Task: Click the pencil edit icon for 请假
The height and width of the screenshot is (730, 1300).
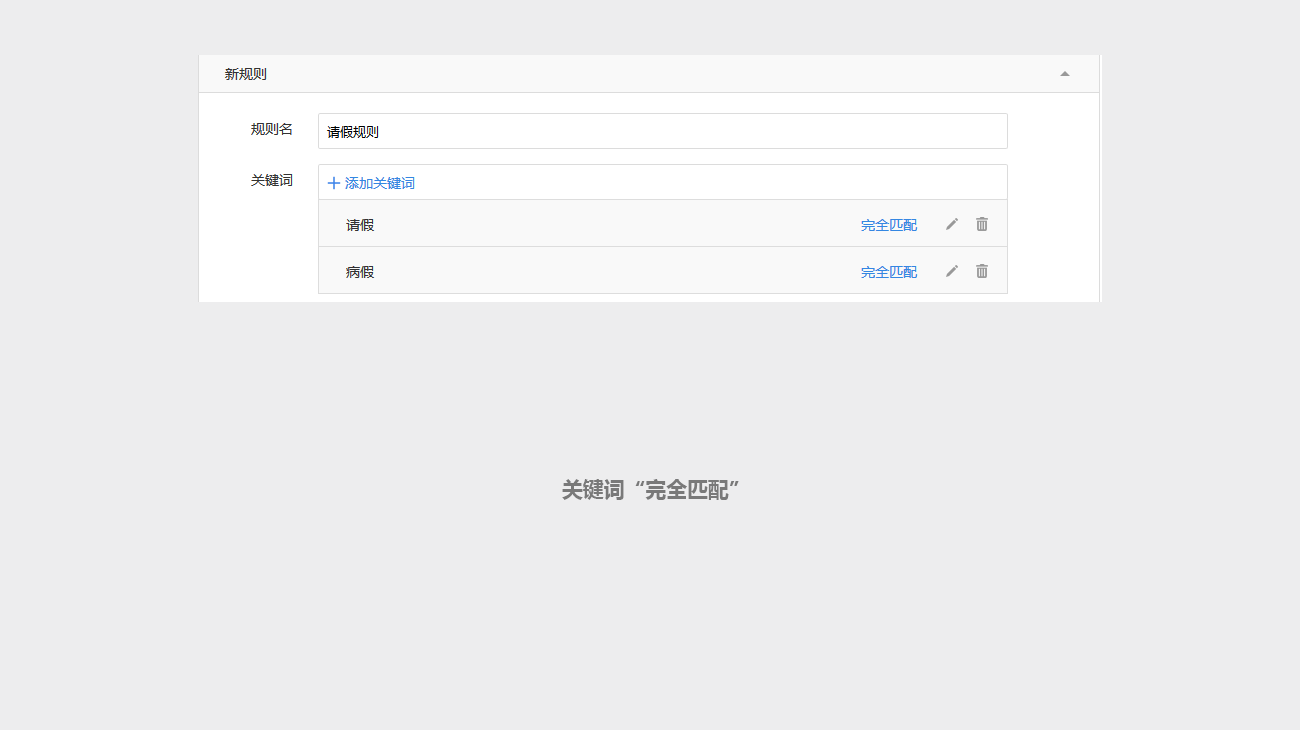Action: pos(952,224)
